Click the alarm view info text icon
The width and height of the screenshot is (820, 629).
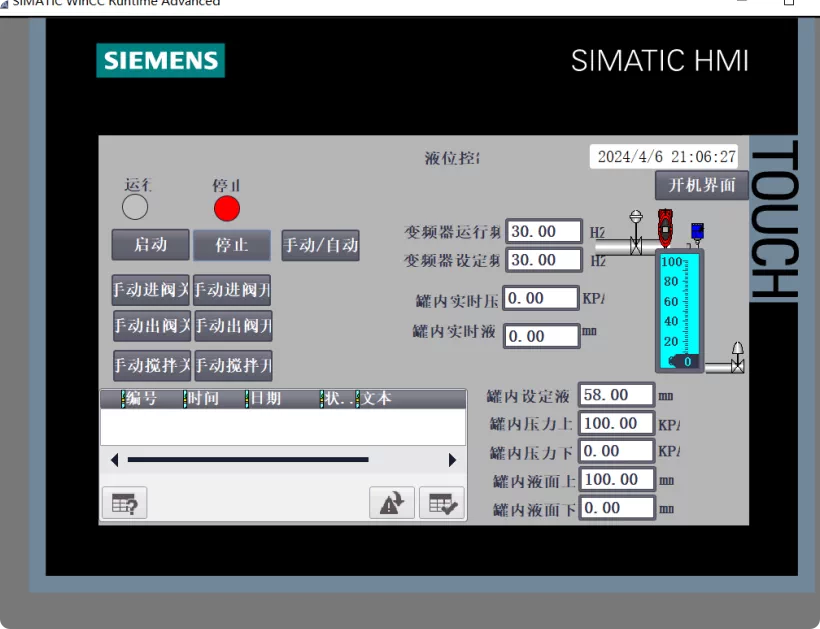(x=124, y=503)
